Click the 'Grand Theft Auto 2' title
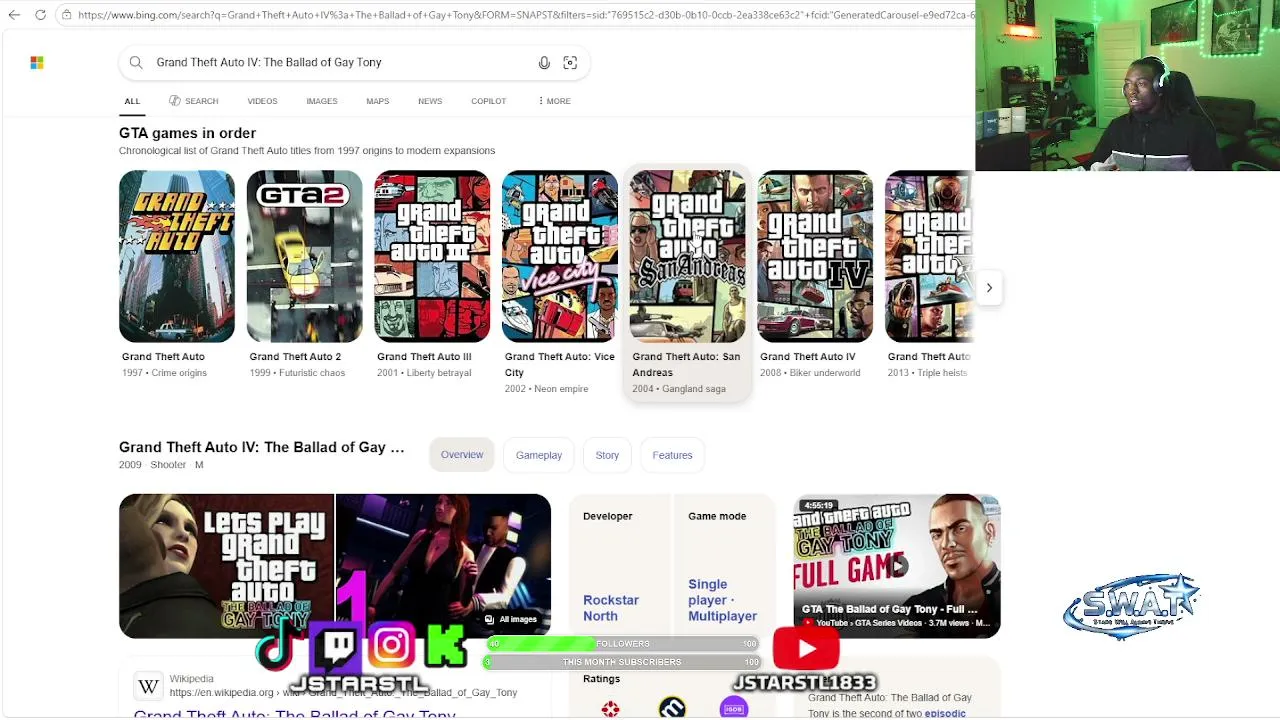The height and width of the screenshot is (720, 1280). tap(295, 357)
